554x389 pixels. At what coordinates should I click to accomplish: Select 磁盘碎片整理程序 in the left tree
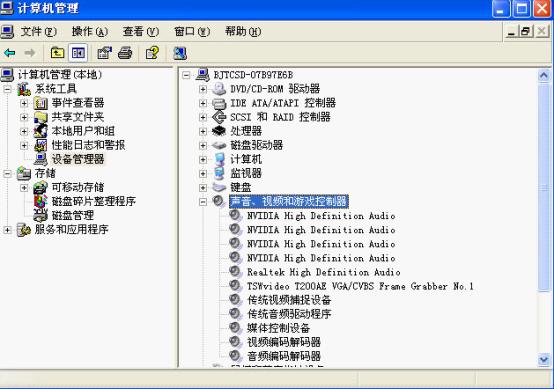(x=94, y=201)
